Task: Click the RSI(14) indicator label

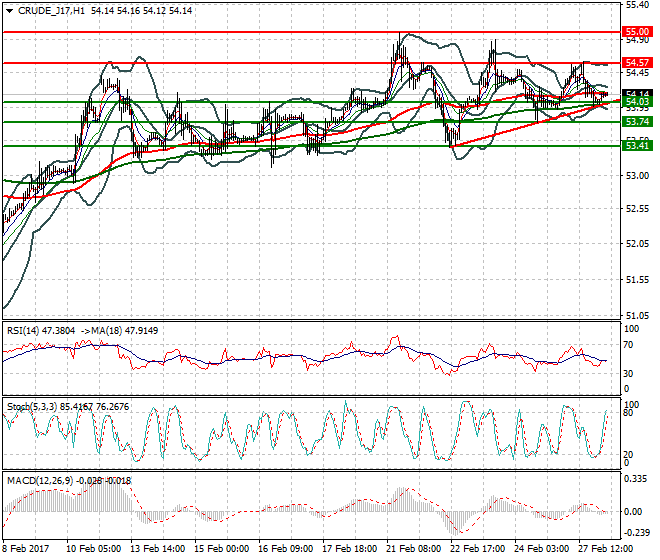Action: tap(23, 331)
